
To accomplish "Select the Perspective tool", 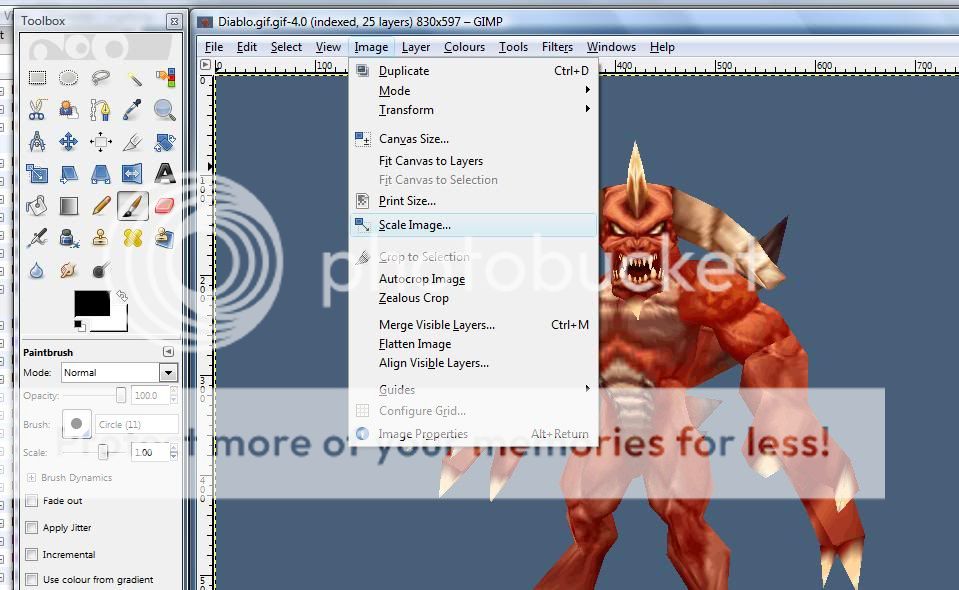I will [x=100, y=174].
